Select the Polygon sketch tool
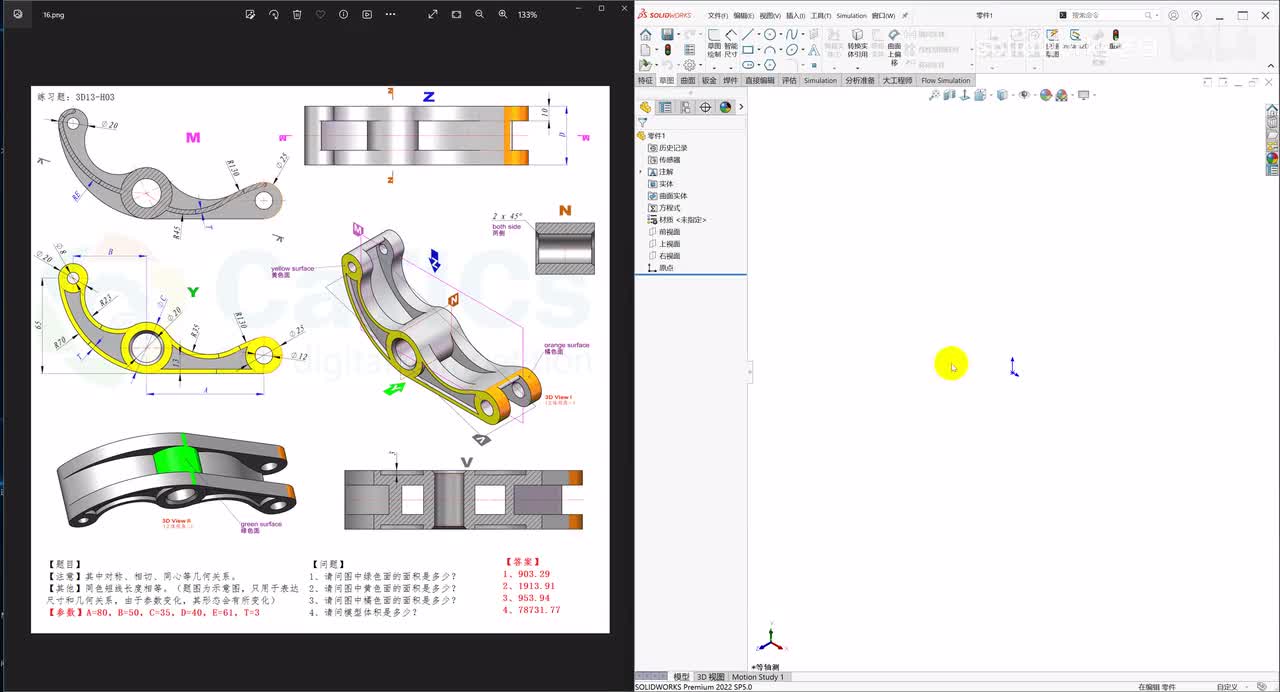 pos(770,65)
